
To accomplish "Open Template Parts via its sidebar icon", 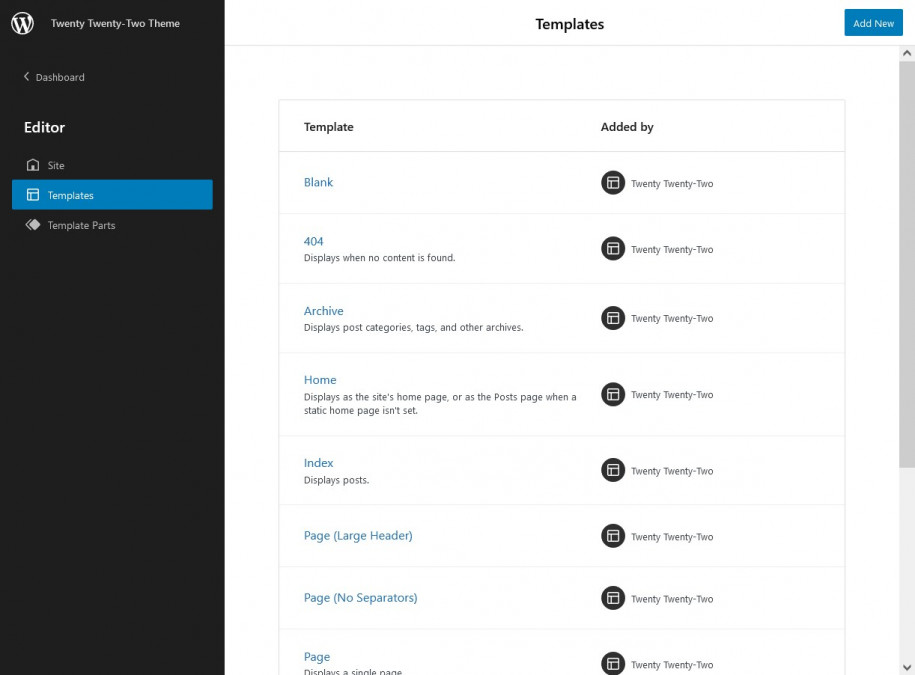I will [33, 225].
